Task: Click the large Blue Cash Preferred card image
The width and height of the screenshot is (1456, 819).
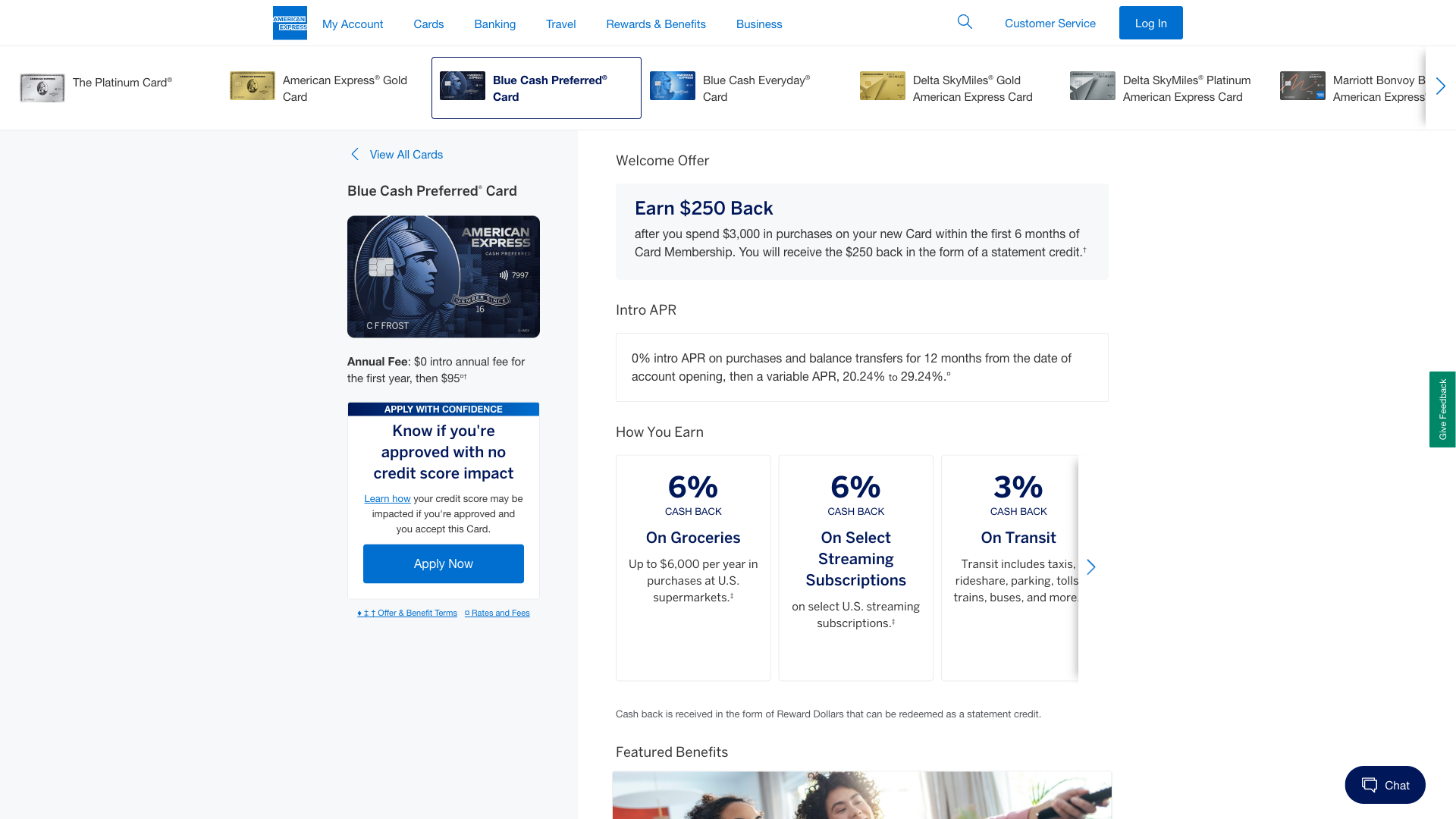Action: pyautogui.click(x=444, y=277)
